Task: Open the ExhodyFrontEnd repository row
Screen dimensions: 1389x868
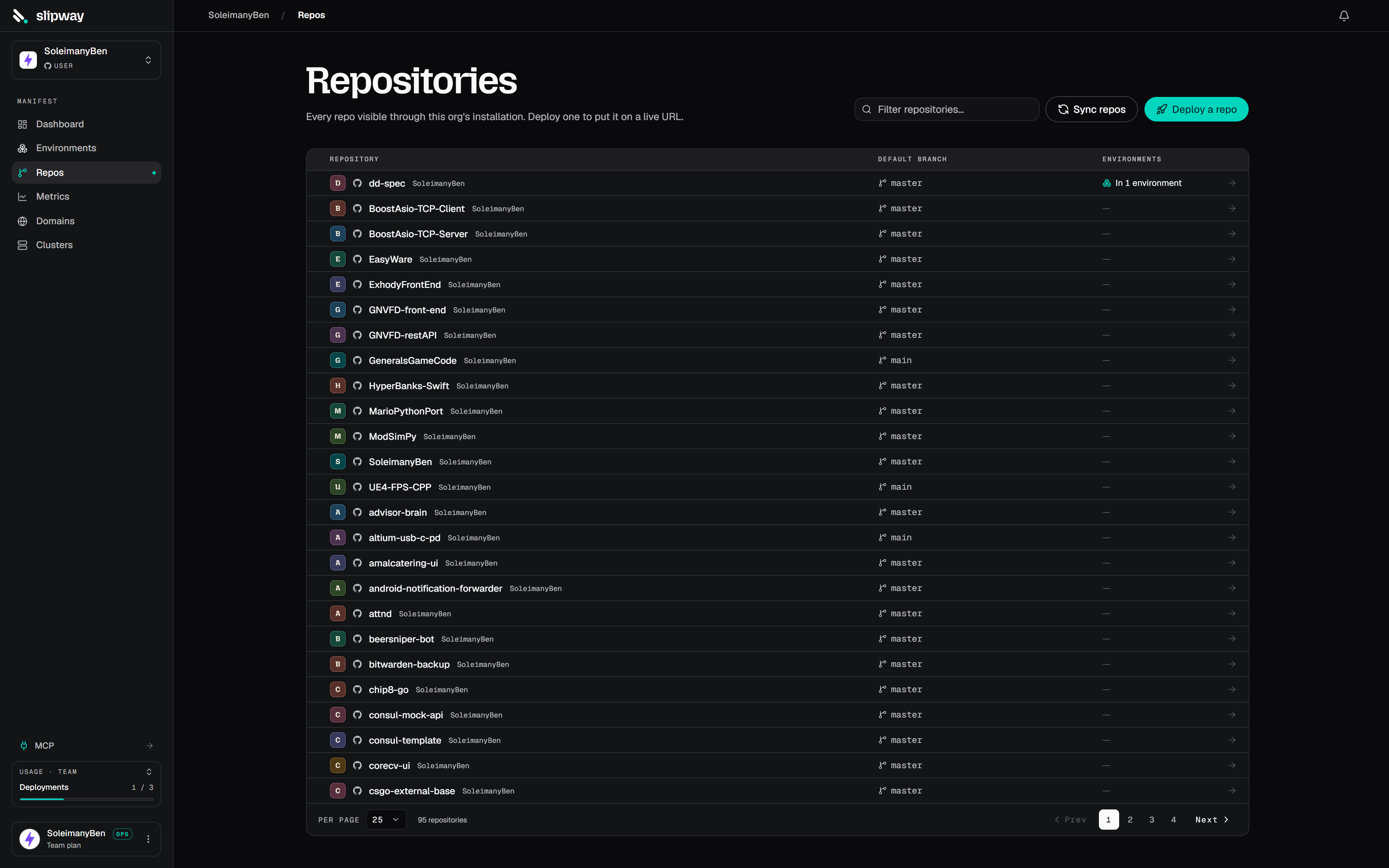Action: click(777, 284)
